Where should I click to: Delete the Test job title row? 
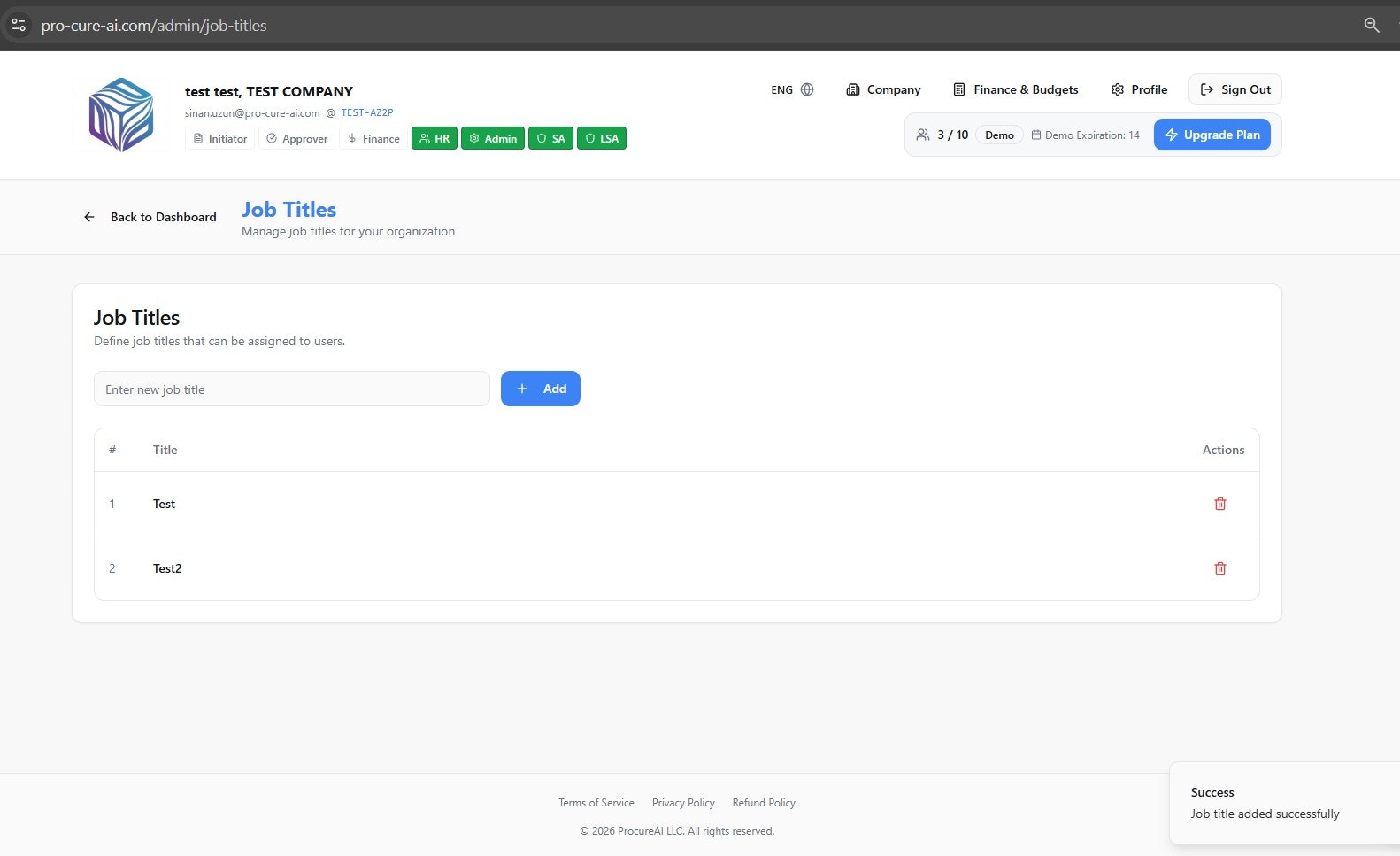point(1219,504)
